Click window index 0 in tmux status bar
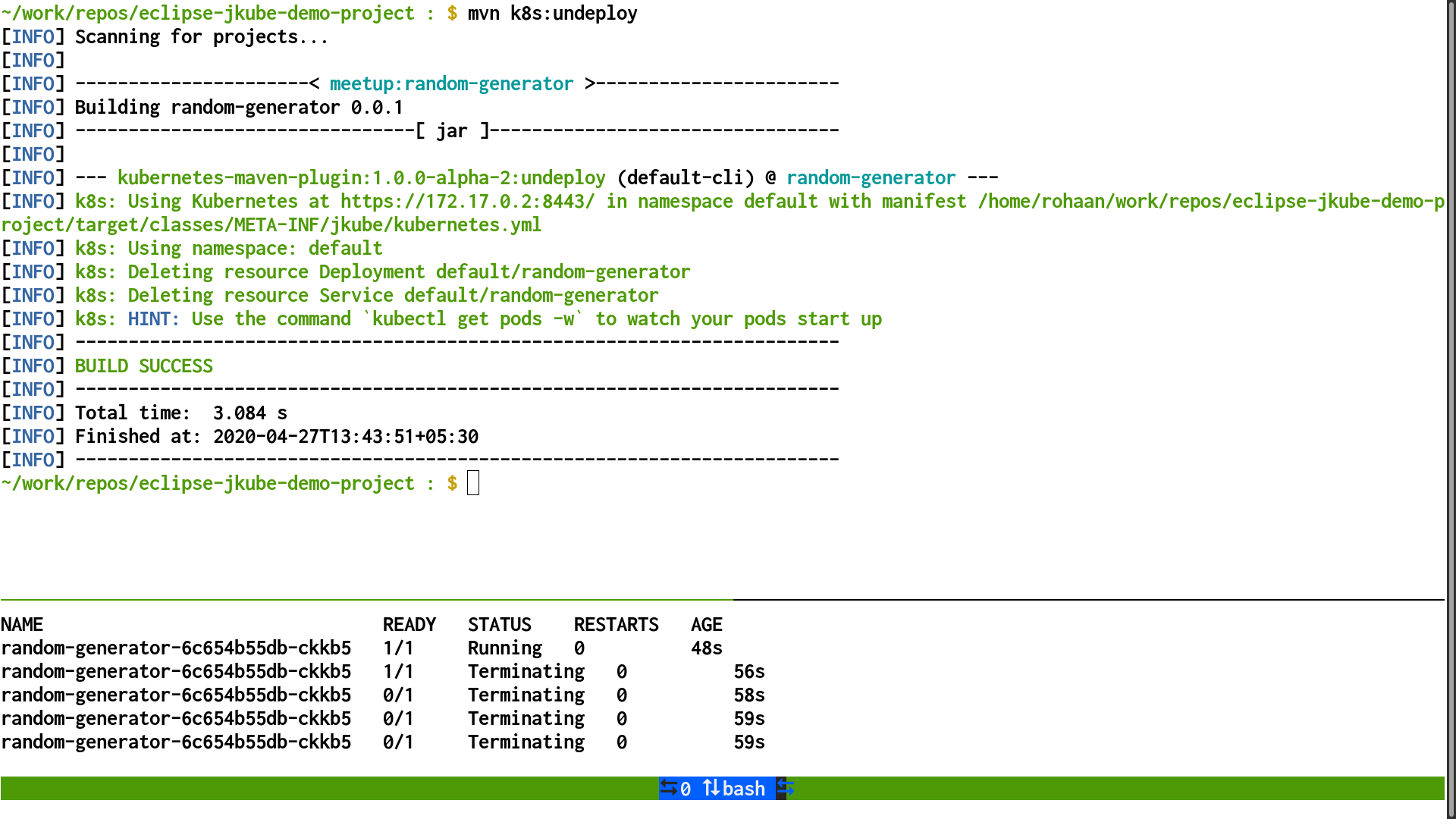 [x=686, y=789]
